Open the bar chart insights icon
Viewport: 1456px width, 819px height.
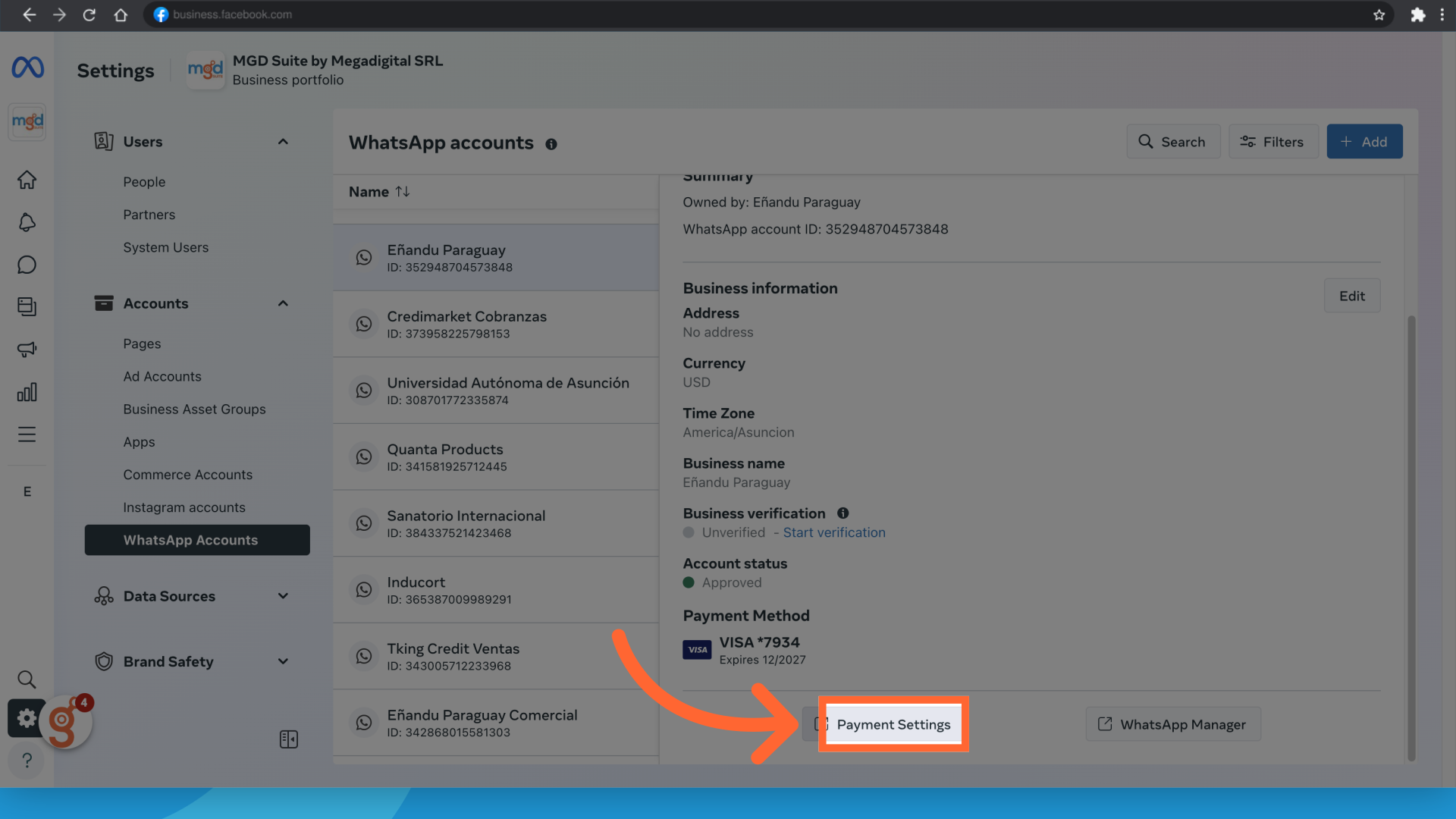(x=27, y=392)
